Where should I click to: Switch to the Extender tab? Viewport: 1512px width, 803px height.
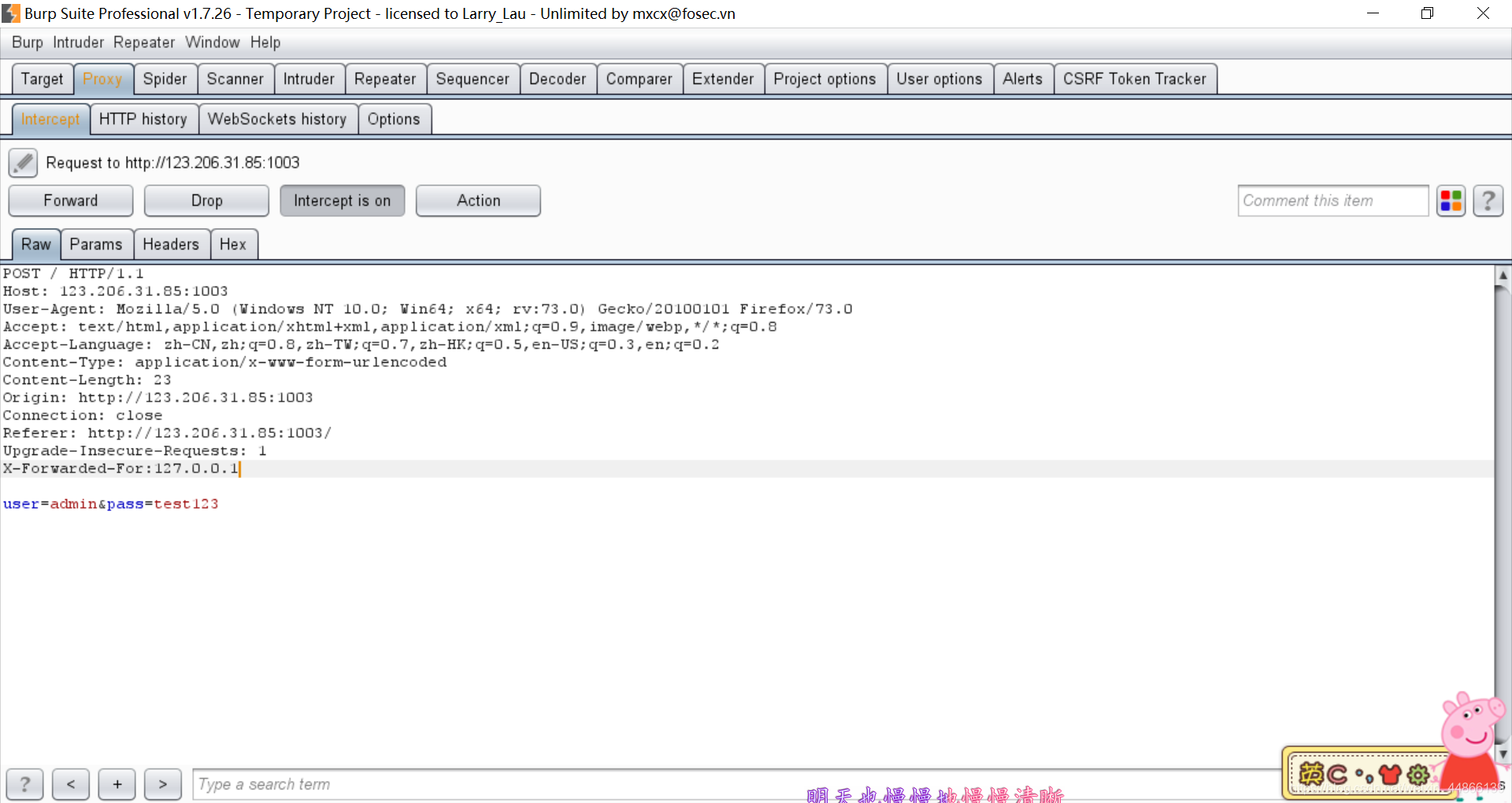click(723, 79)
